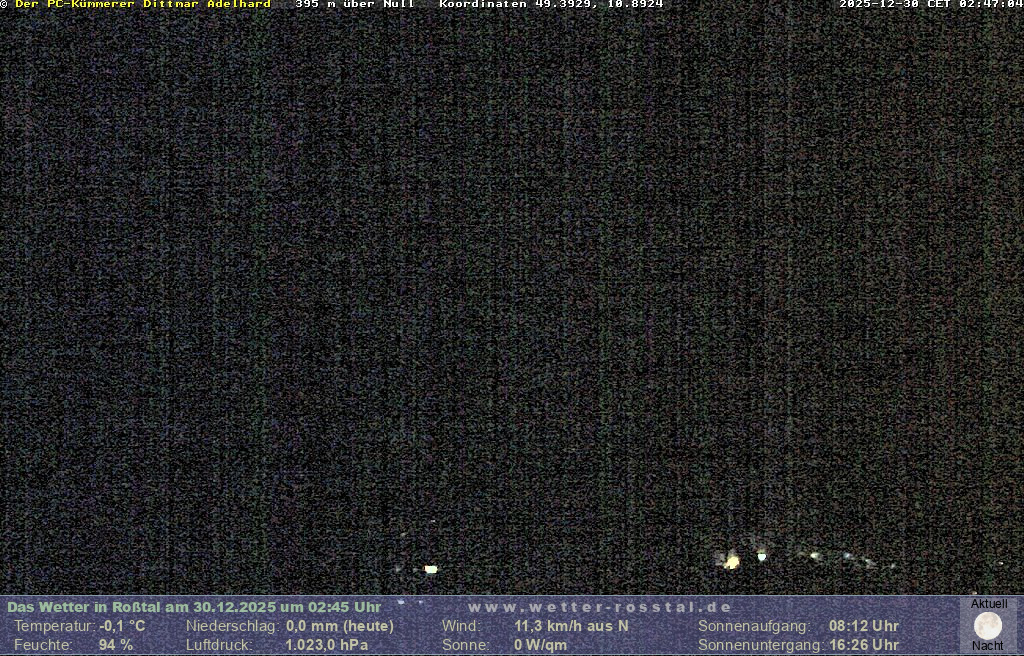Click the Sonne value 0 W/qm
This screenshot has height=656, width=1024.
click(x=540, y=645)
